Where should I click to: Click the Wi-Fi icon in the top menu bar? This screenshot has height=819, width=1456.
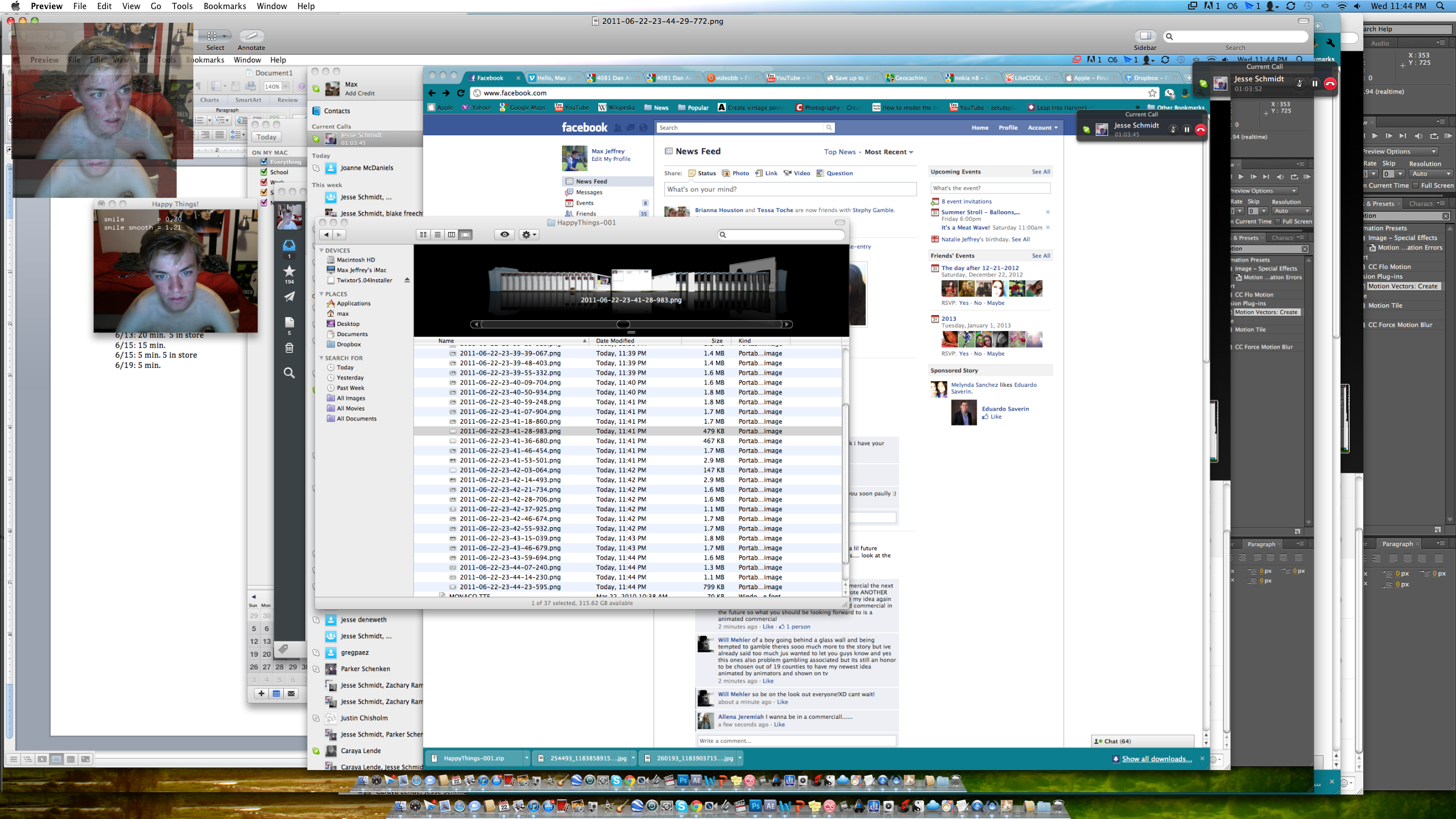(1342, 6)
